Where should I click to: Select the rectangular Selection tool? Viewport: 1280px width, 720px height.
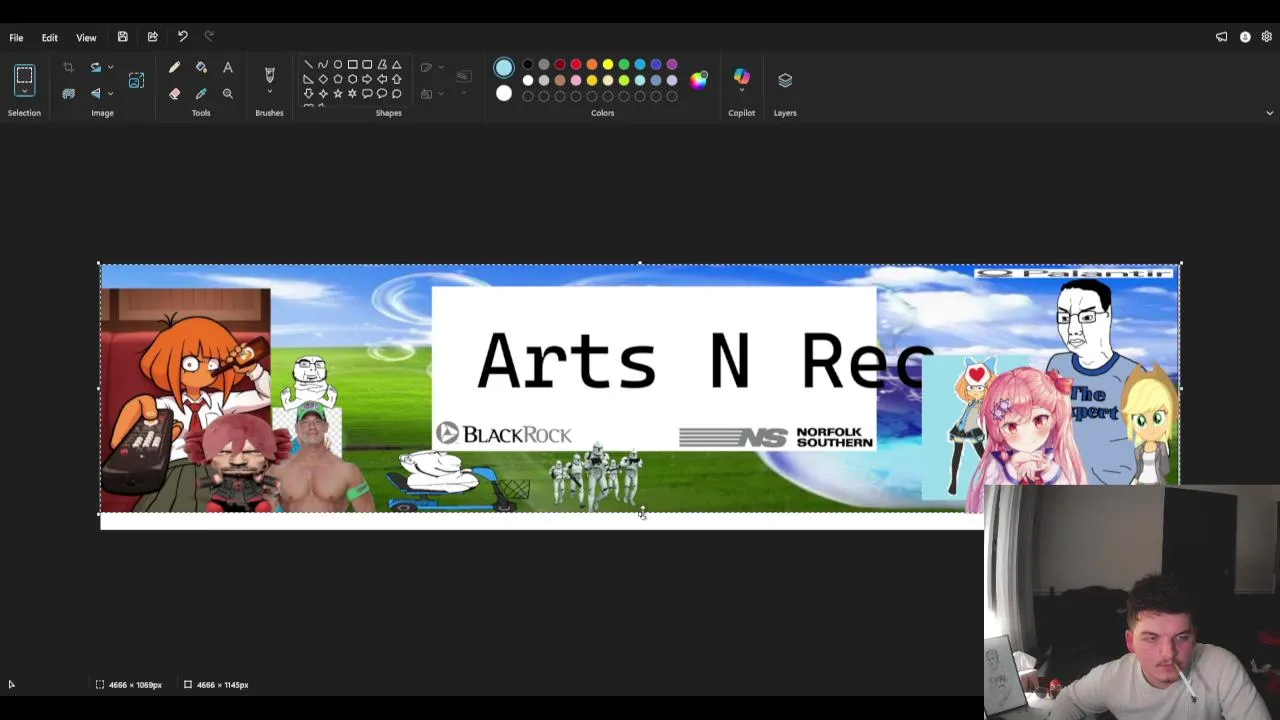point(25,75)
